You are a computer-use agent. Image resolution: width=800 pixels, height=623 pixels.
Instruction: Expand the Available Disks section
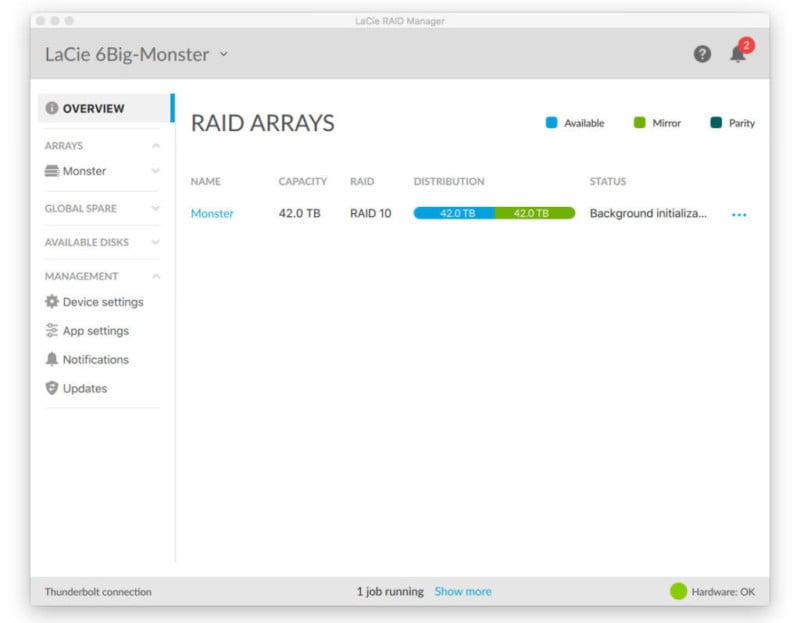click(156, 242)
